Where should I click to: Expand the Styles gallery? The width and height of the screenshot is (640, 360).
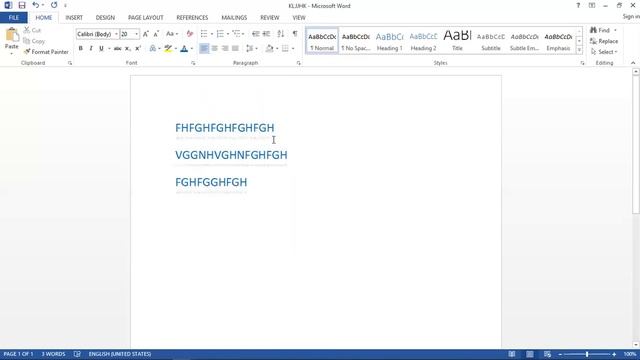click(x=579, y=50)
